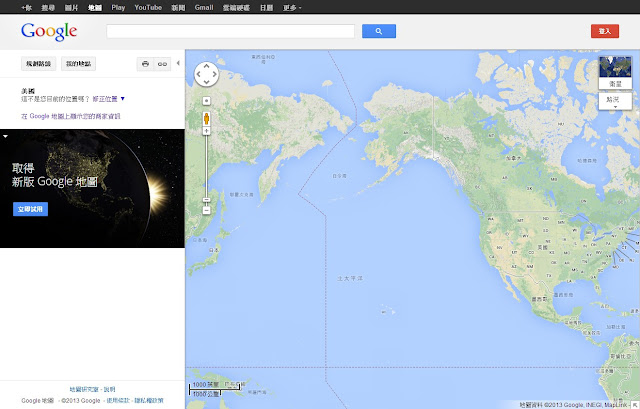Click the privacy policy footer link
Screen dimensions: 640x409
[x=149, y=400]
